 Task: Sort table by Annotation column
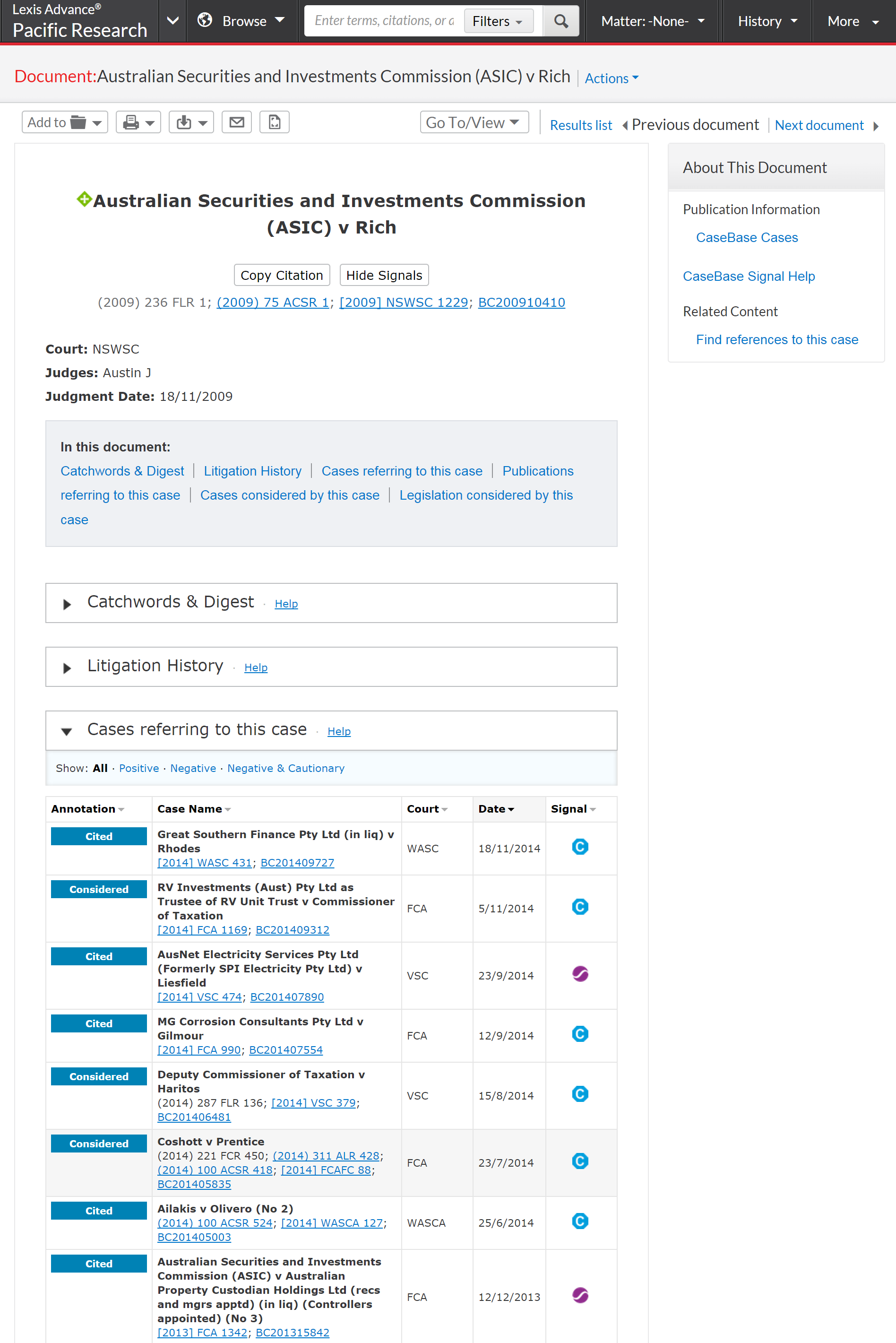pos(87,809)
